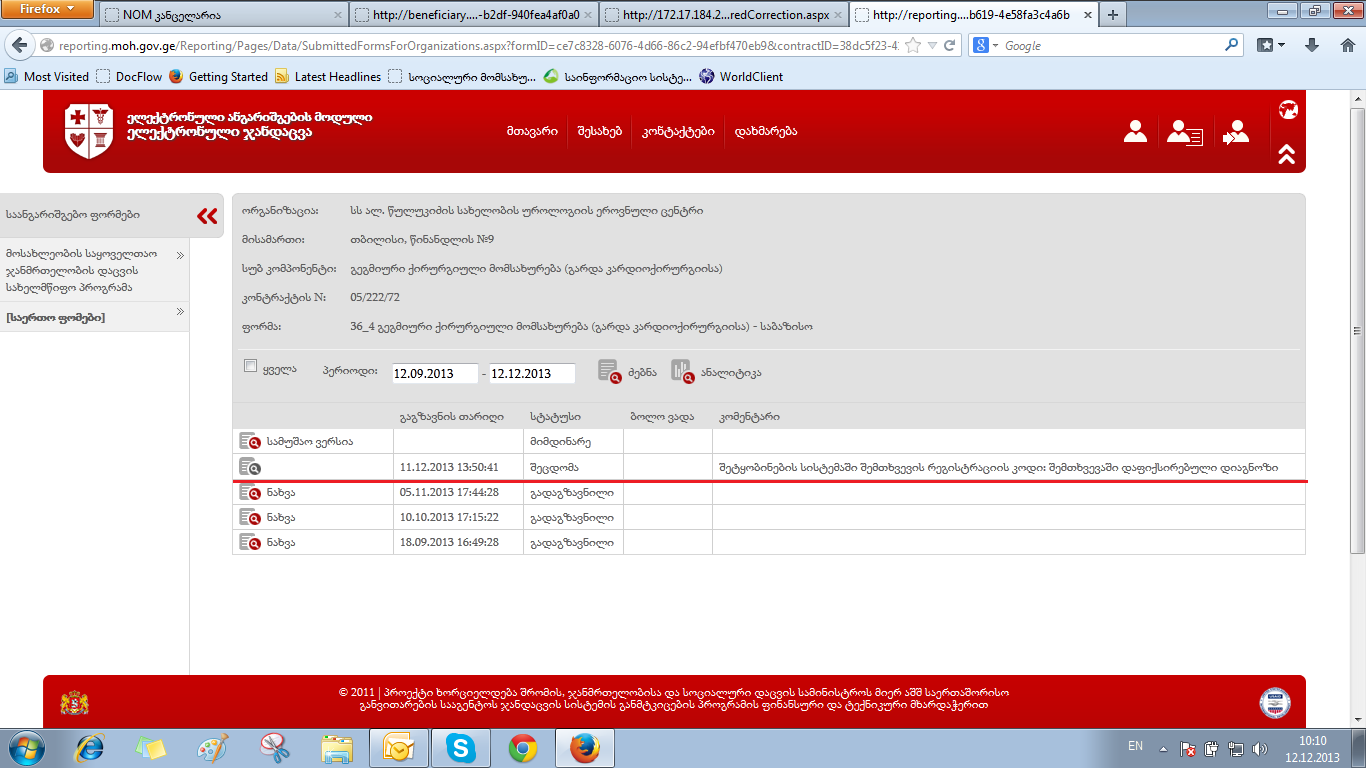Click the search icon next to ძებნა

(610, 371)
